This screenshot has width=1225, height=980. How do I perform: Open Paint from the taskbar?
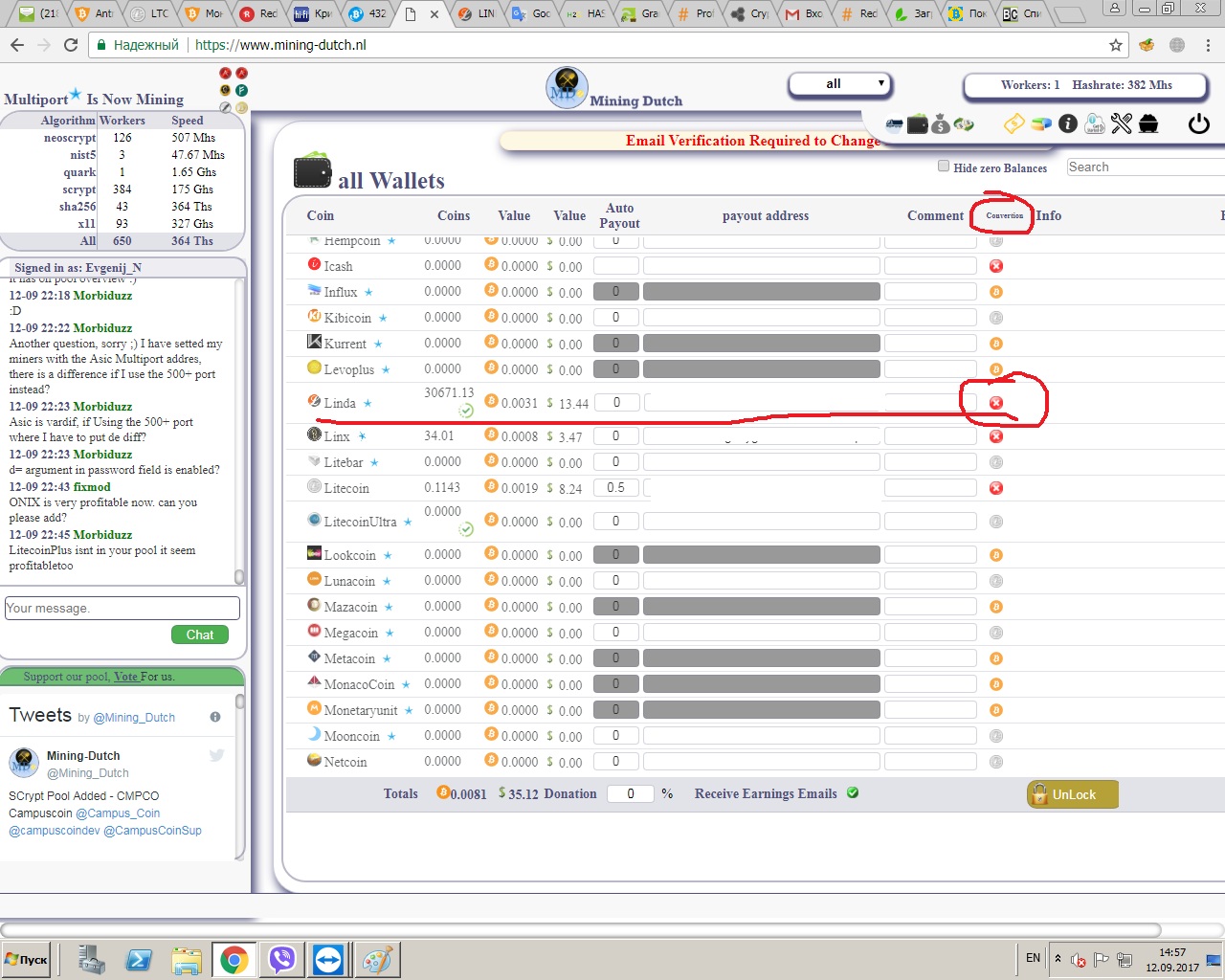click(376, 959)
